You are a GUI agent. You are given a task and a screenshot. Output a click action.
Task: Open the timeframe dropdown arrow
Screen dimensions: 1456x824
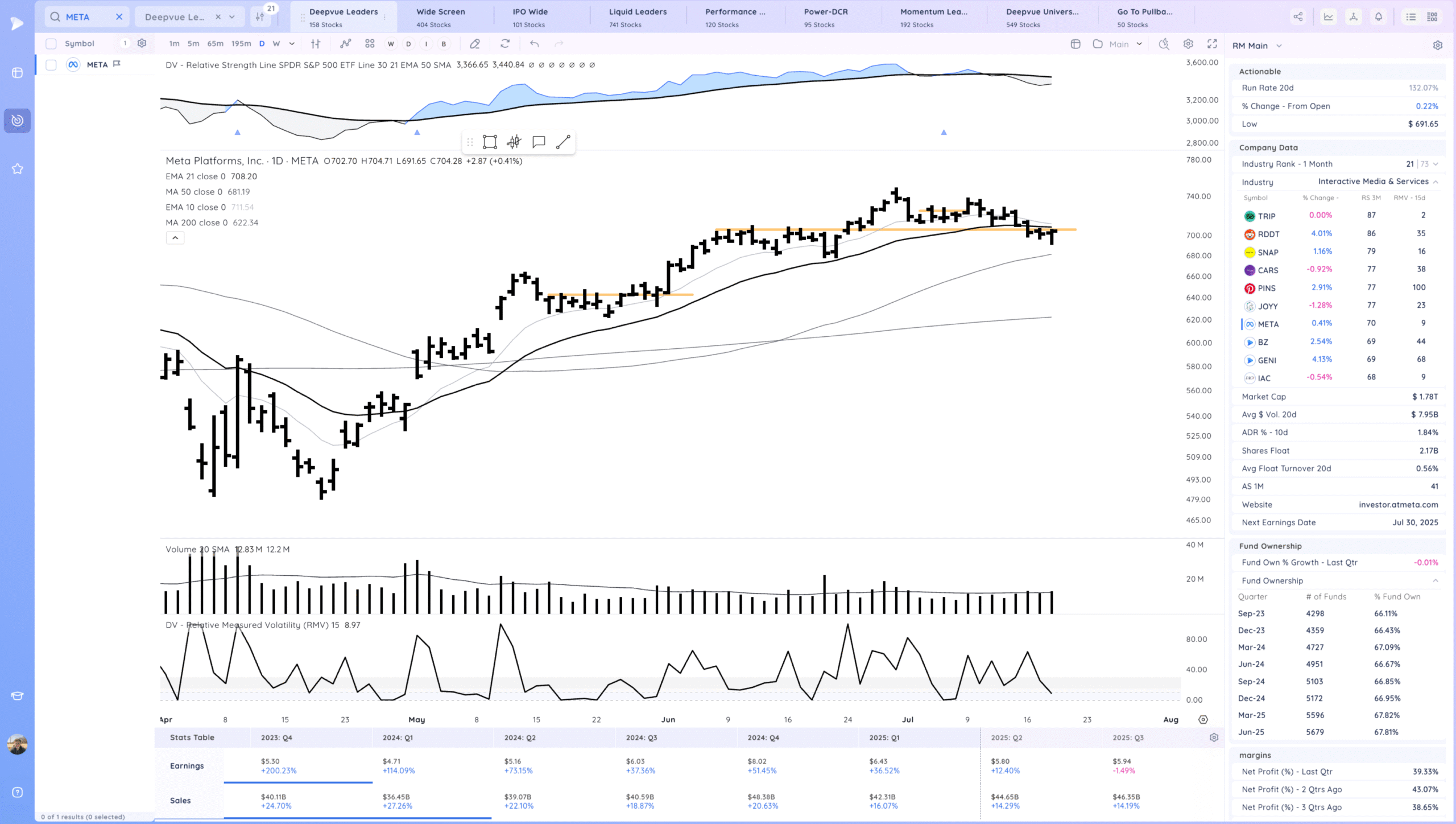(x=292, y=44)
